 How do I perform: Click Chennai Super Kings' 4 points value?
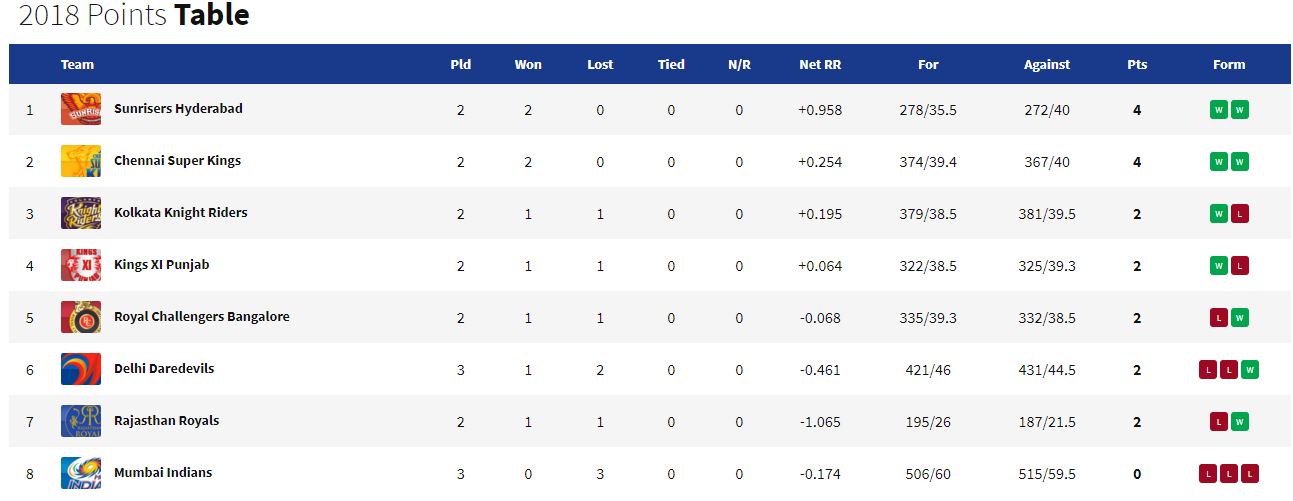pos(1137,162)
